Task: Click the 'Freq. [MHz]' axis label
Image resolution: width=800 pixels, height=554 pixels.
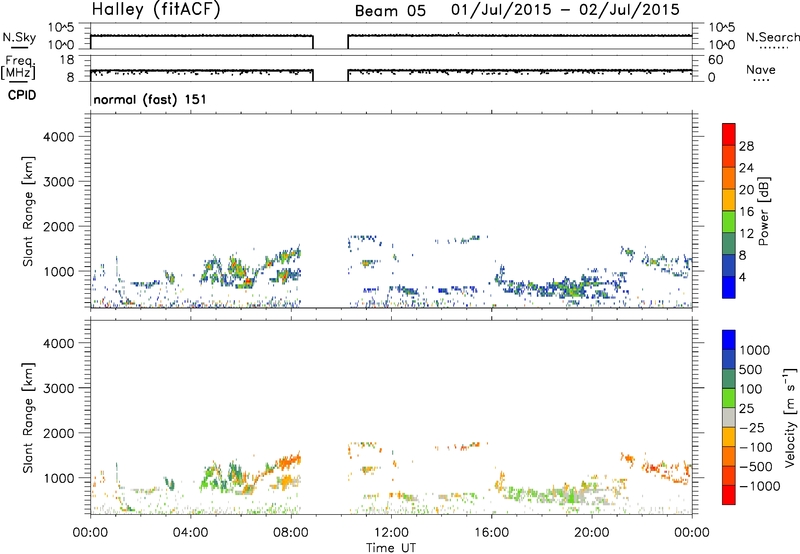Action: [x=18, y=68]
